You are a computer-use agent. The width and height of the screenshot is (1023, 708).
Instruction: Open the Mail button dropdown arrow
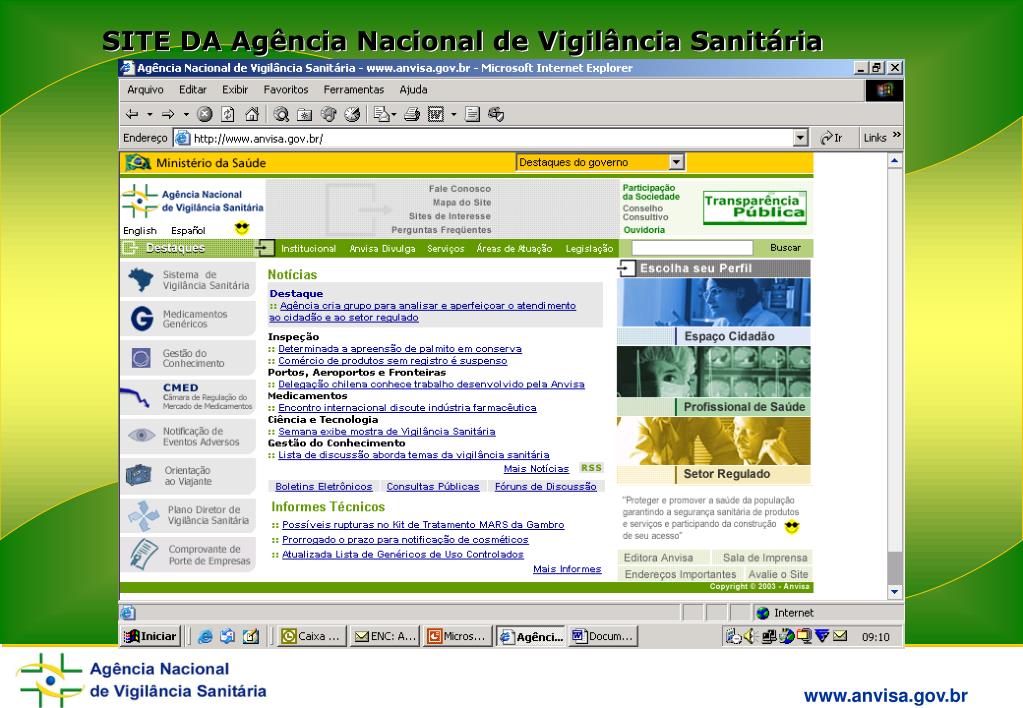pos(394,115)
